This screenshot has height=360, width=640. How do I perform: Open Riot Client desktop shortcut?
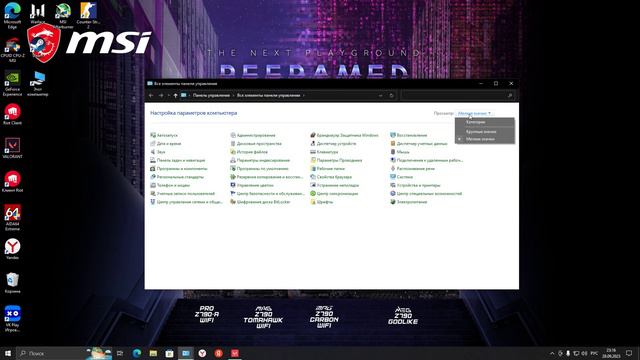(x=12, y=114)
